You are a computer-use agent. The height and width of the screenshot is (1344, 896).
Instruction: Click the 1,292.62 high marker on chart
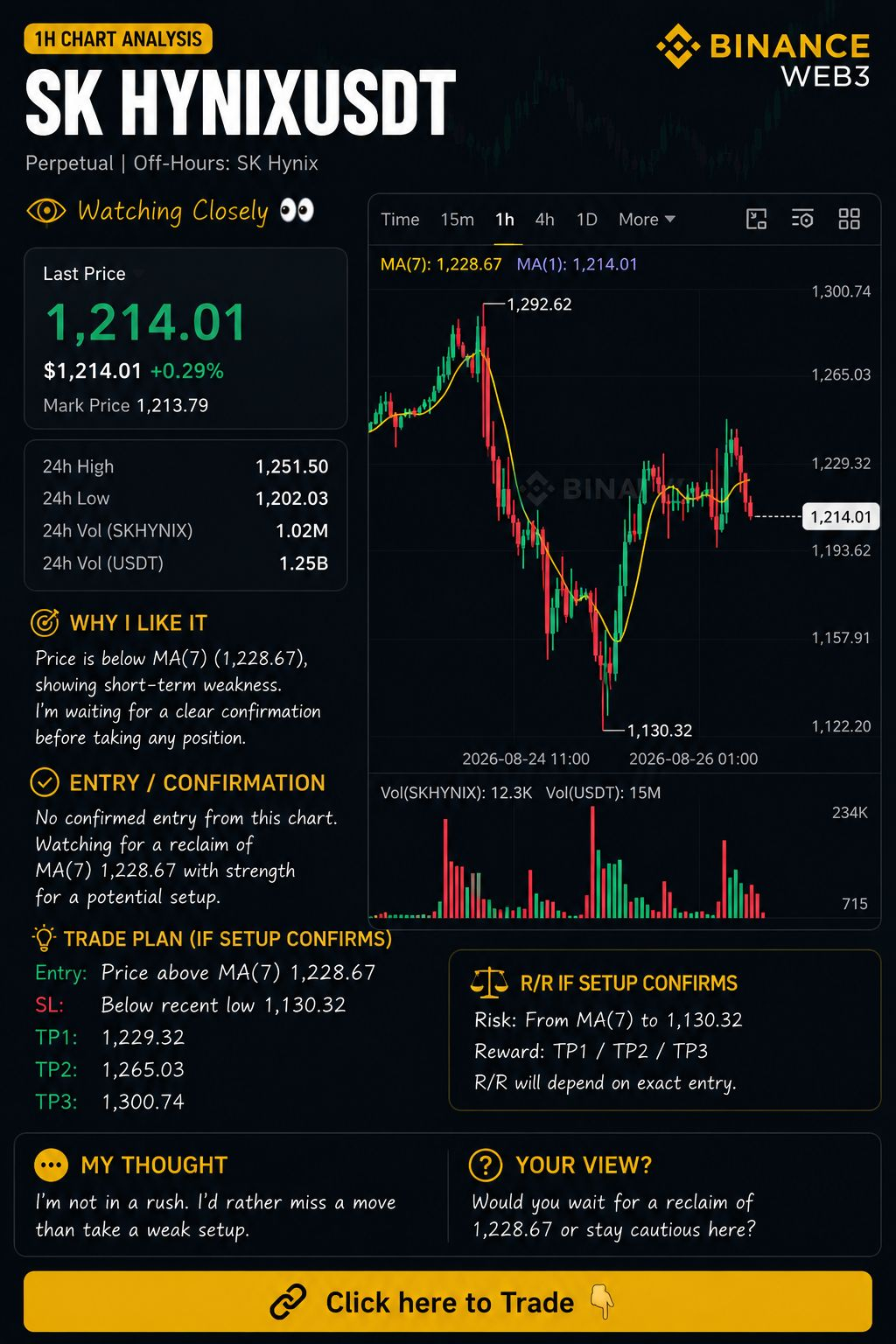[539, 304]
